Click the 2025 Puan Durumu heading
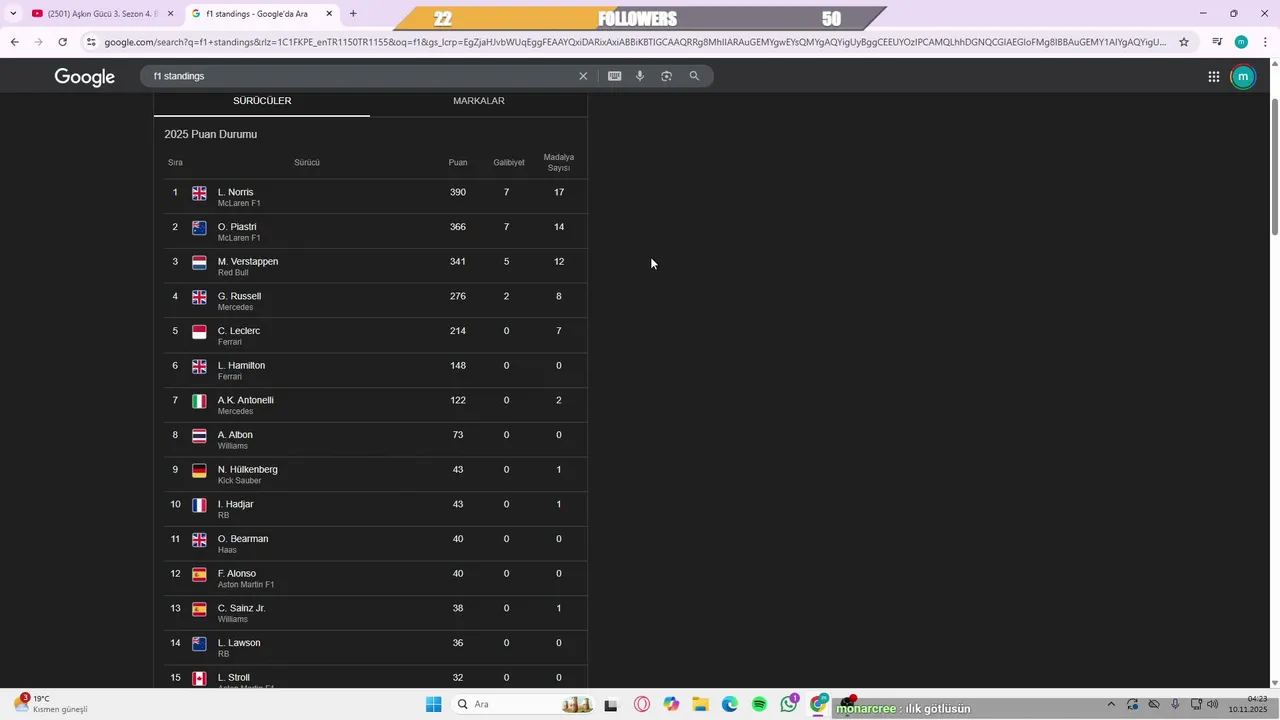 point(211,134)
